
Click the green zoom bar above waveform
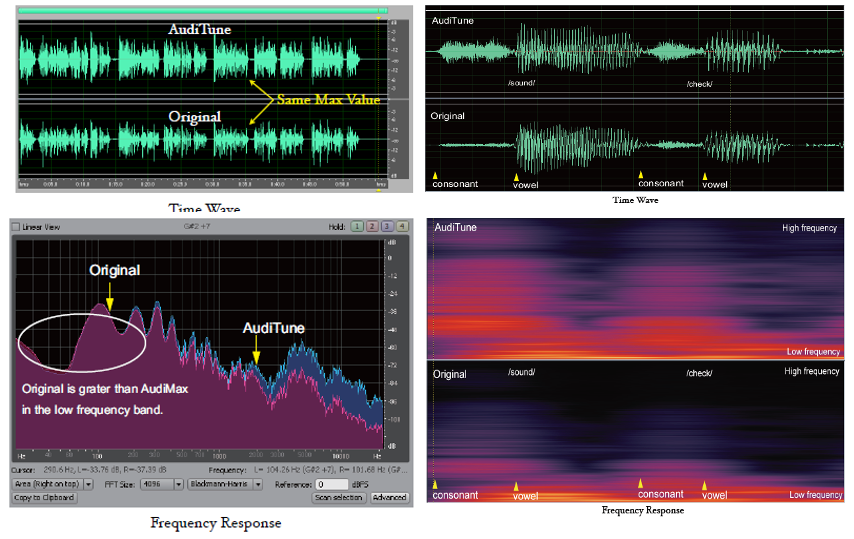click(x=200, y=13)
